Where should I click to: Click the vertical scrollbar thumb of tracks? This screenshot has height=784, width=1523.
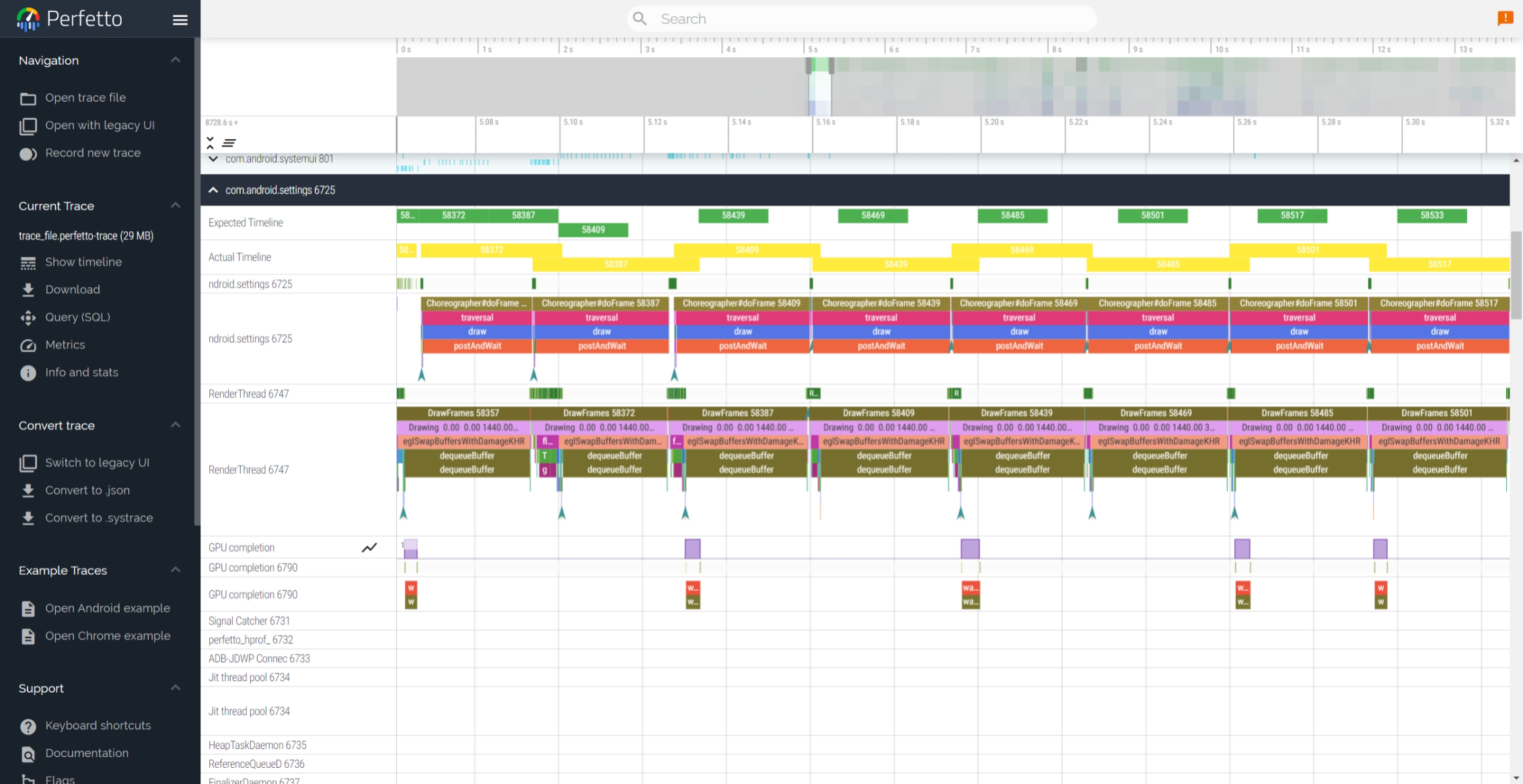pos(1516,275)
